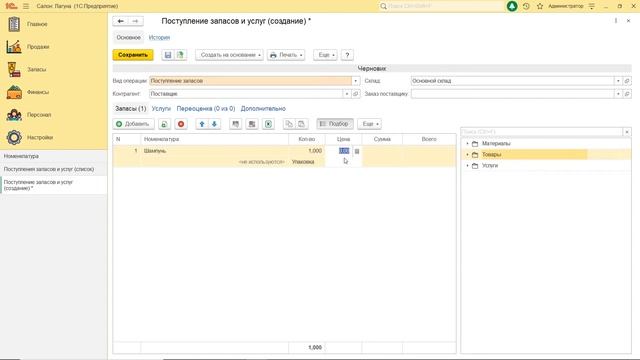
Task: Click the Номенклатура column header
Action: point(214,139)
